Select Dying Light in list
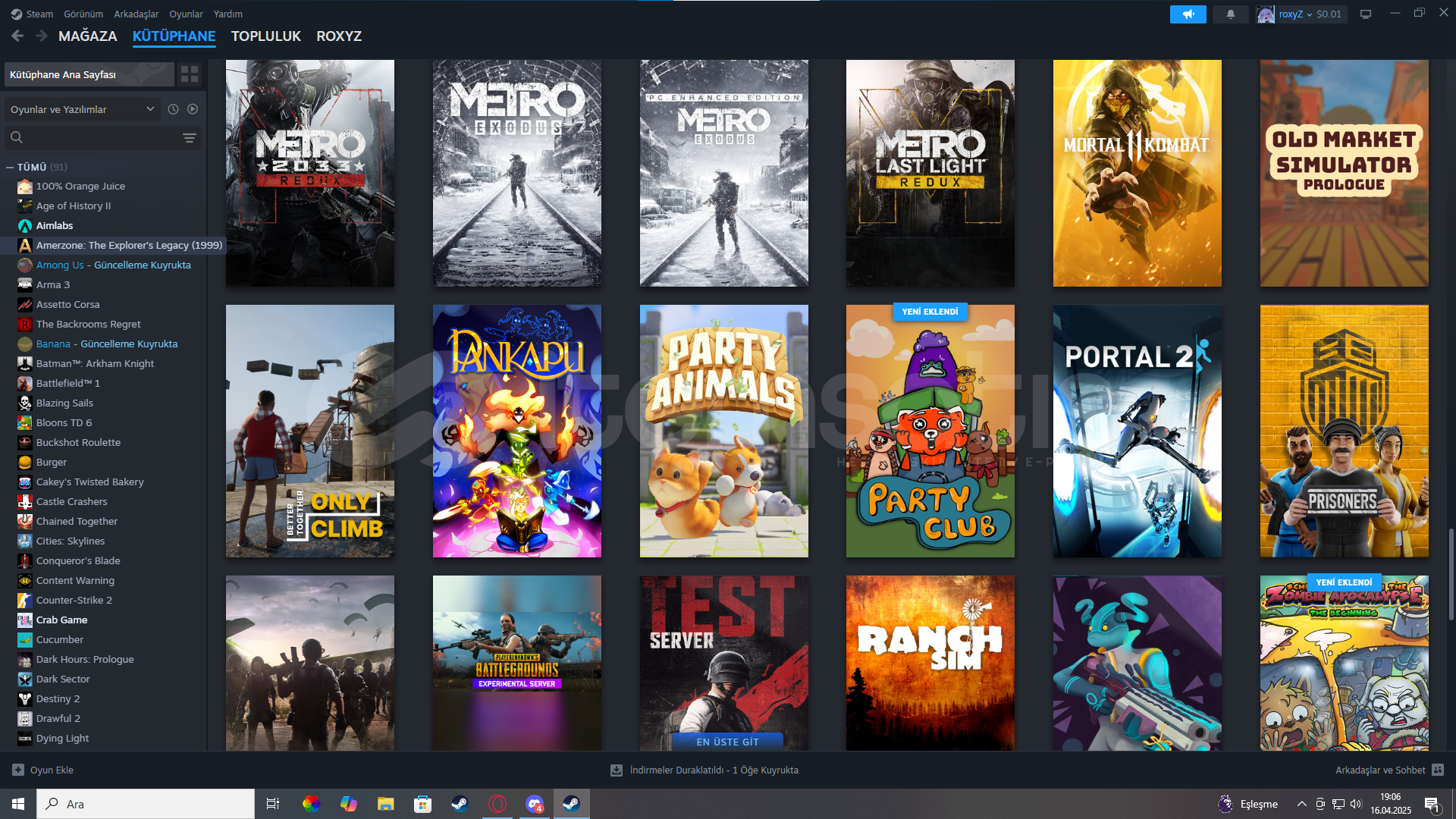 pyautogui.click(x=63, y=739)
